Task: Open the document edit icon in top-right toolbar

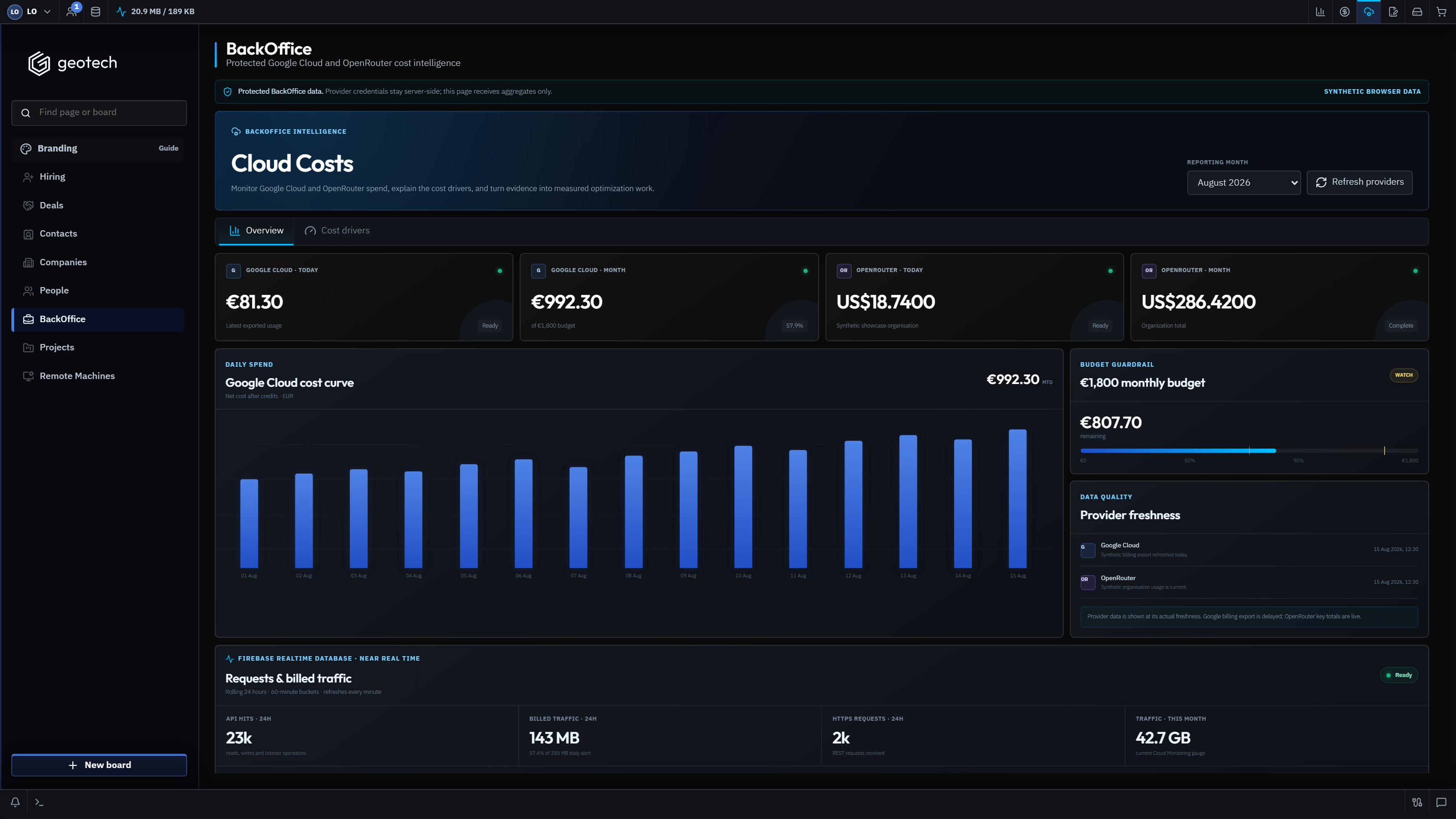Action: coord(1393,11)
